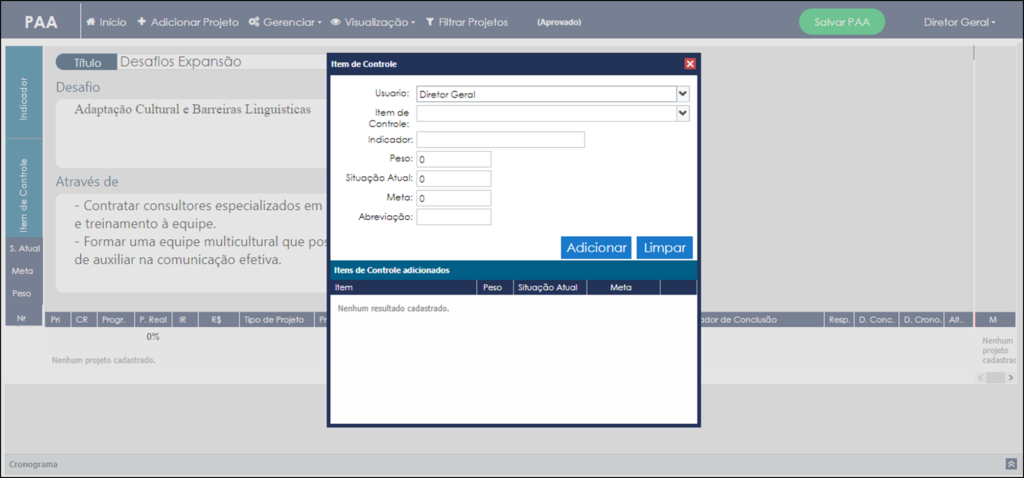1024x478 pixels.
Task: Open the Usuario dropdown list
Action: (683, 94)
